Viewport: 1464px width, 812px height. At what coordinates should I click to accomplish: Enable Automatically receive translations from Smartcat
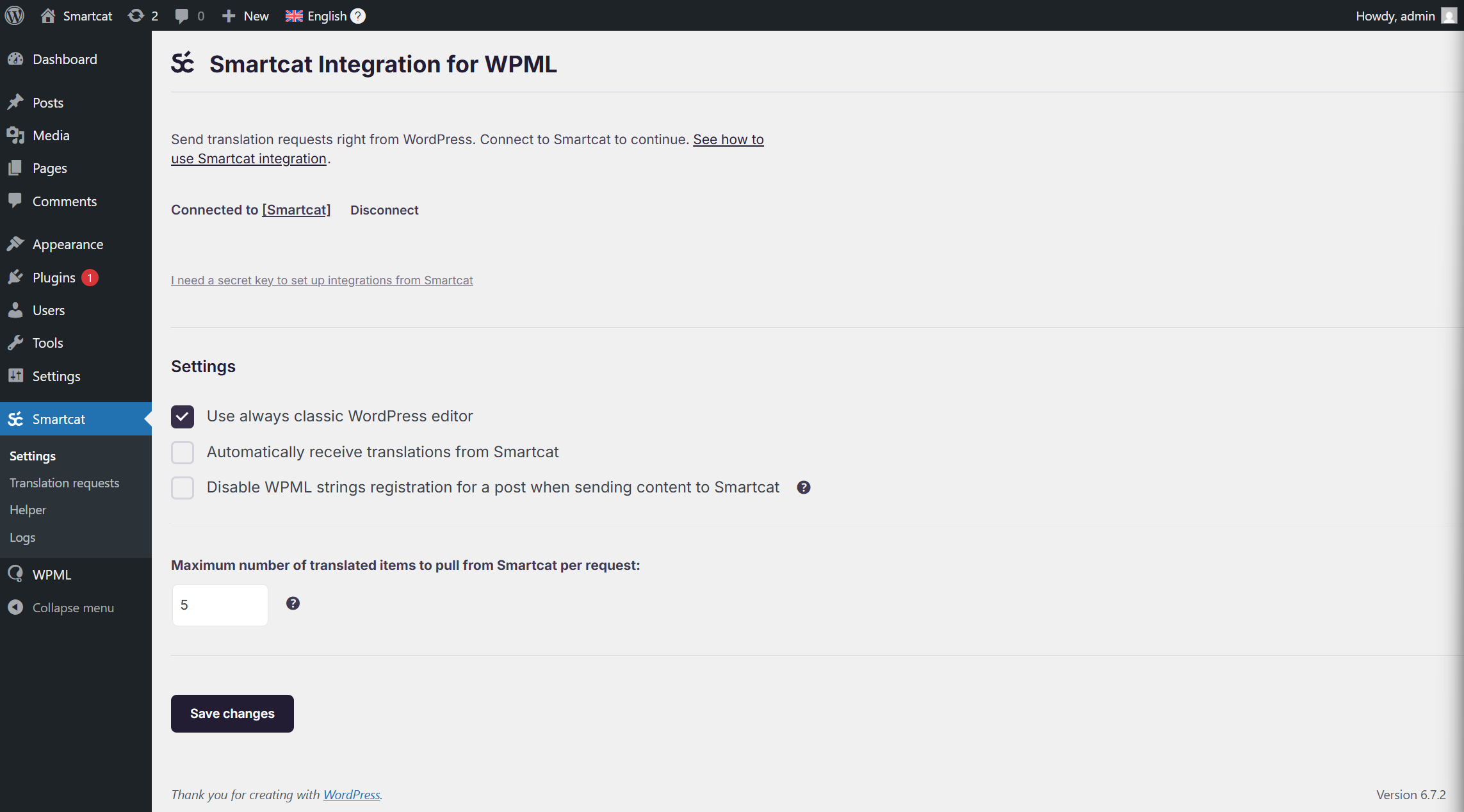(x=183, y=452)
